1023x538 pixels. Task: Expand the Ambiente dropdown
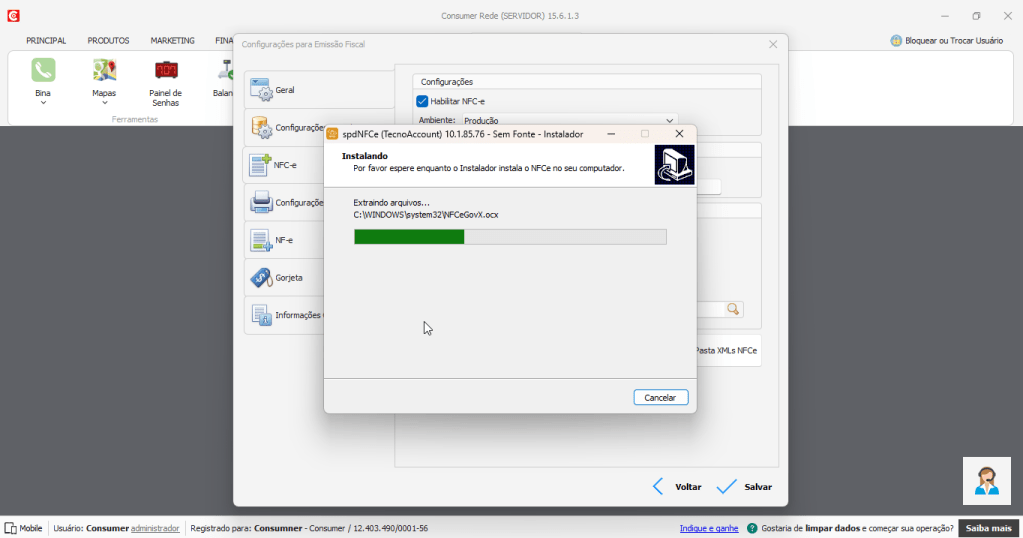(x=670, y=120)
